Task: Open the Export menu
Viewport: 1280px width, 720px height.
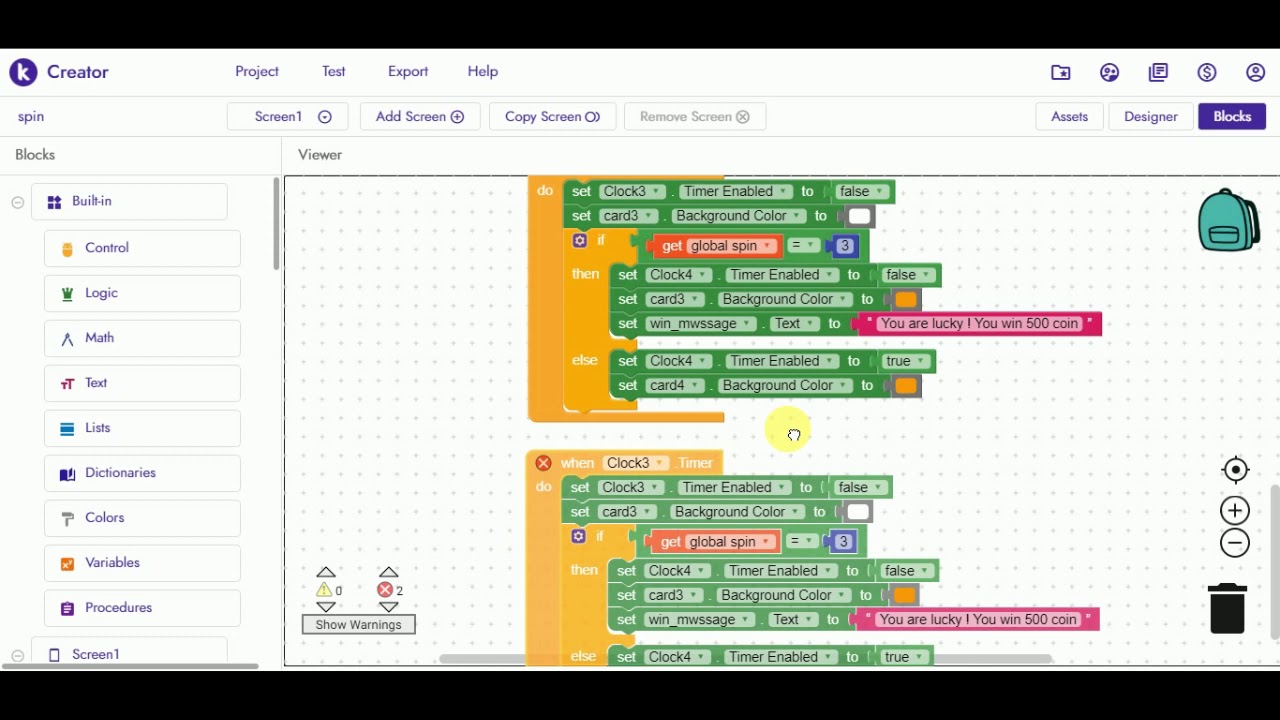Action: coord(408,72)
